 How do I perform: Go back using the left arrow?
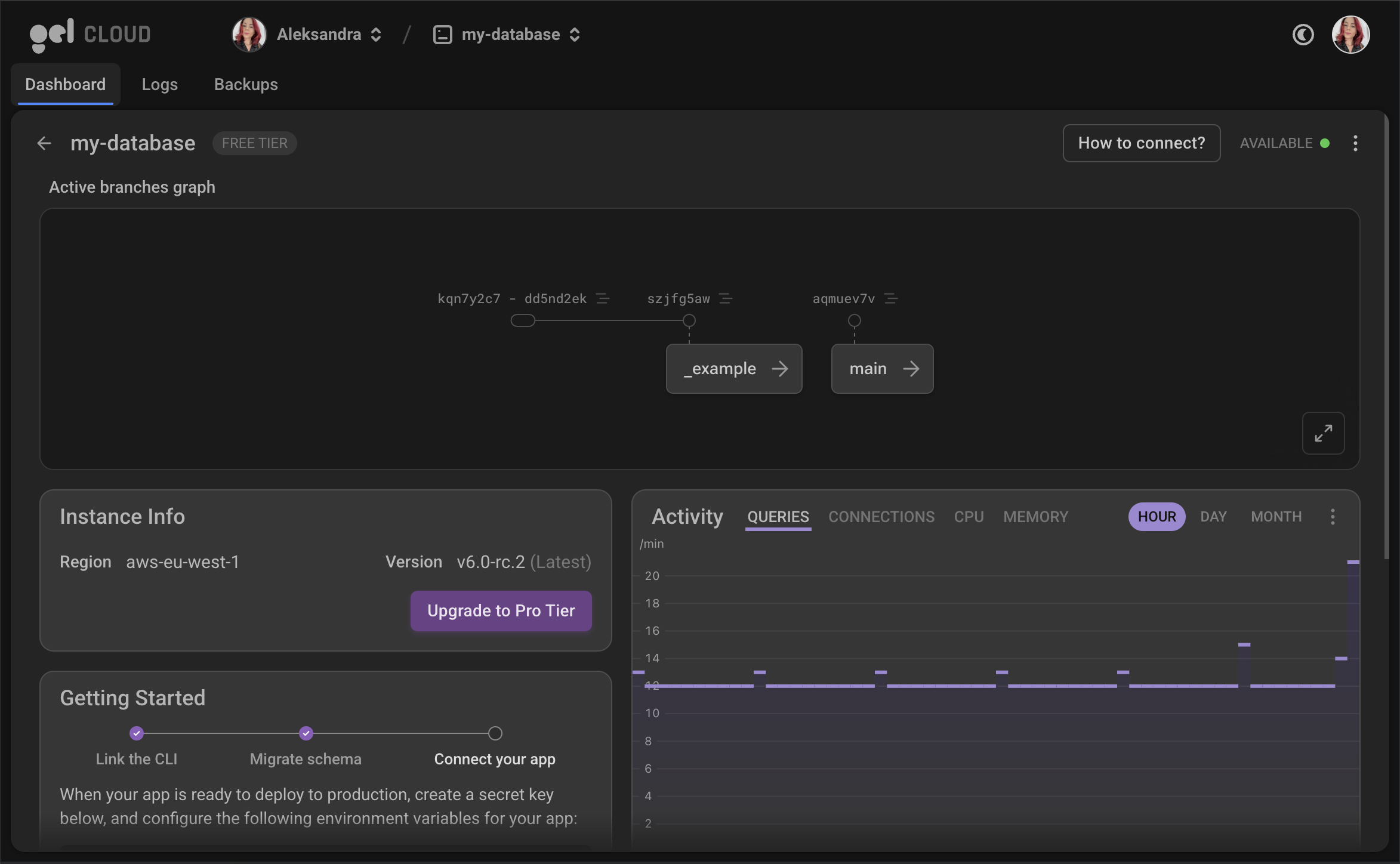tap(44, 143)
